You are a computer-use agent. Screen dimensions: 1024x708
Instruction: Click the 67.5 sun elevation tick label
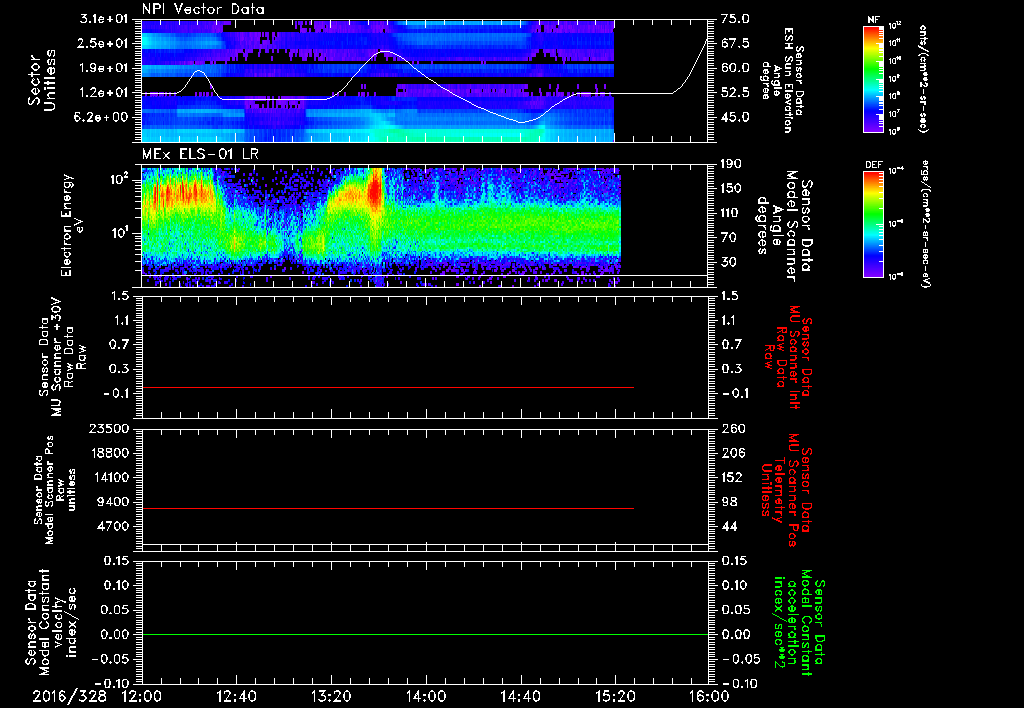coord(735,43)
